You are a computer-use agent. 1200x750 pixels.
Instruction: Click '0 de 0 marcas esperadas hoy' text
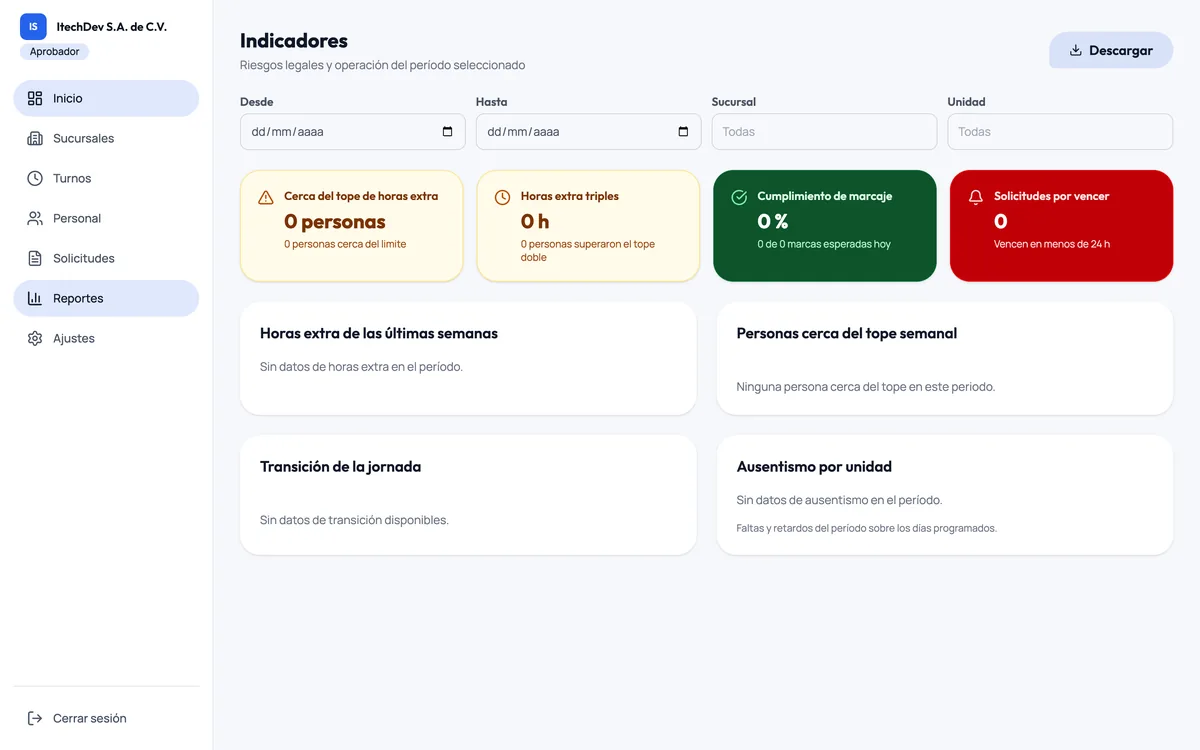(824, 244)
